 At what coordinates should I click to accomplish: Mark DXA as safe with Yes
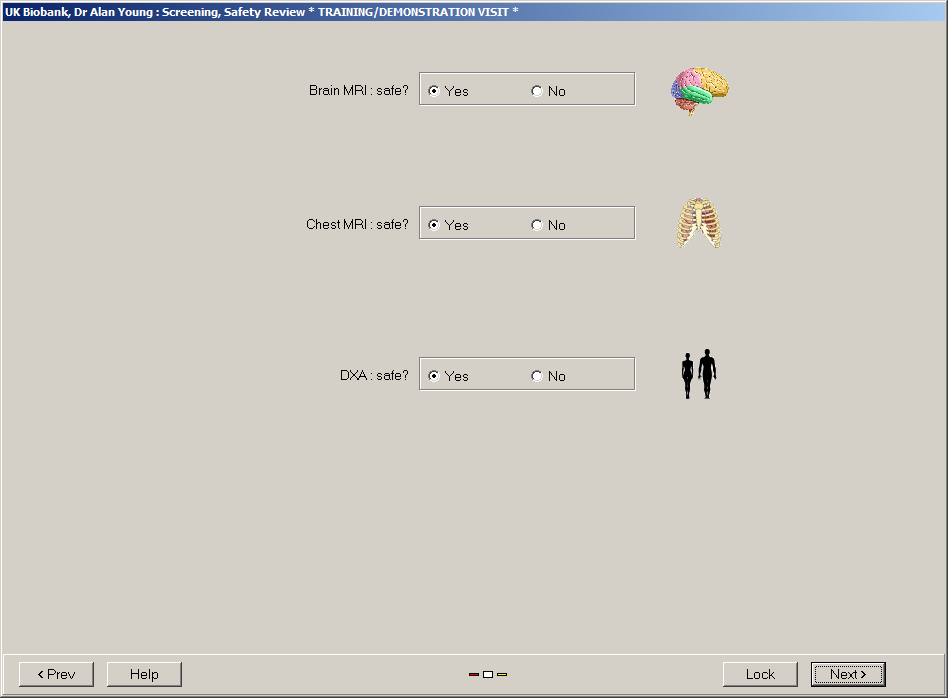[434, 376]
